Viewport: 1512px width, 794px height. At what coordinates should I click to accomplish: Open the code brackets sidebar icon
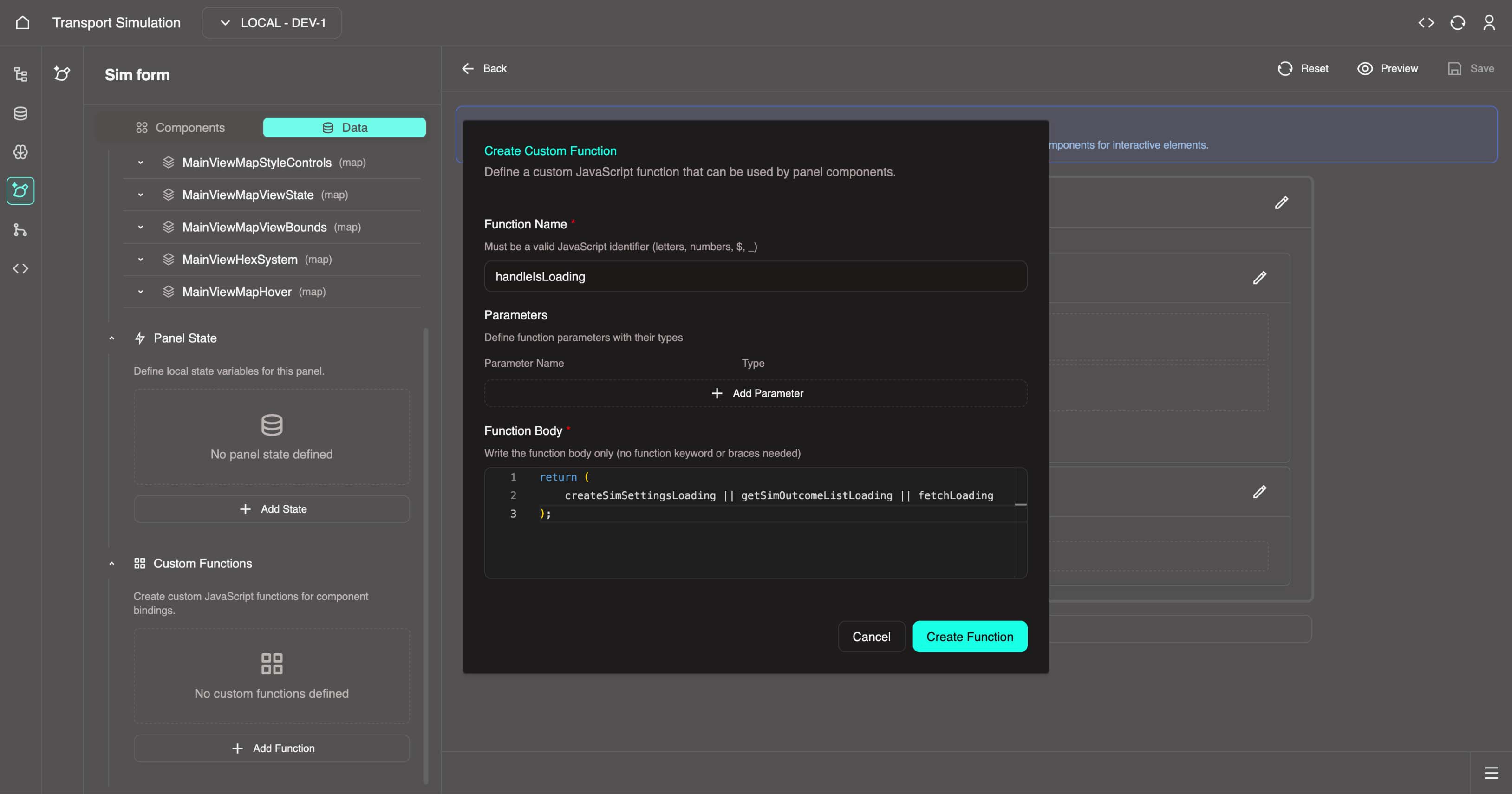coord(20,268)
